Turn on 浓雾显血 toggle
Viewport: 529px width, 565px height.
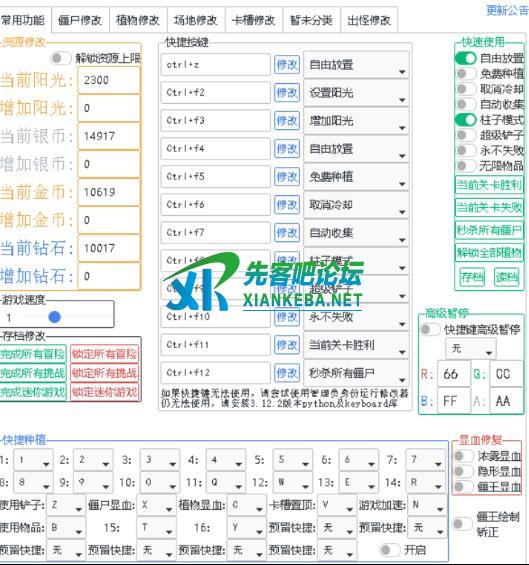coord(462,456)
